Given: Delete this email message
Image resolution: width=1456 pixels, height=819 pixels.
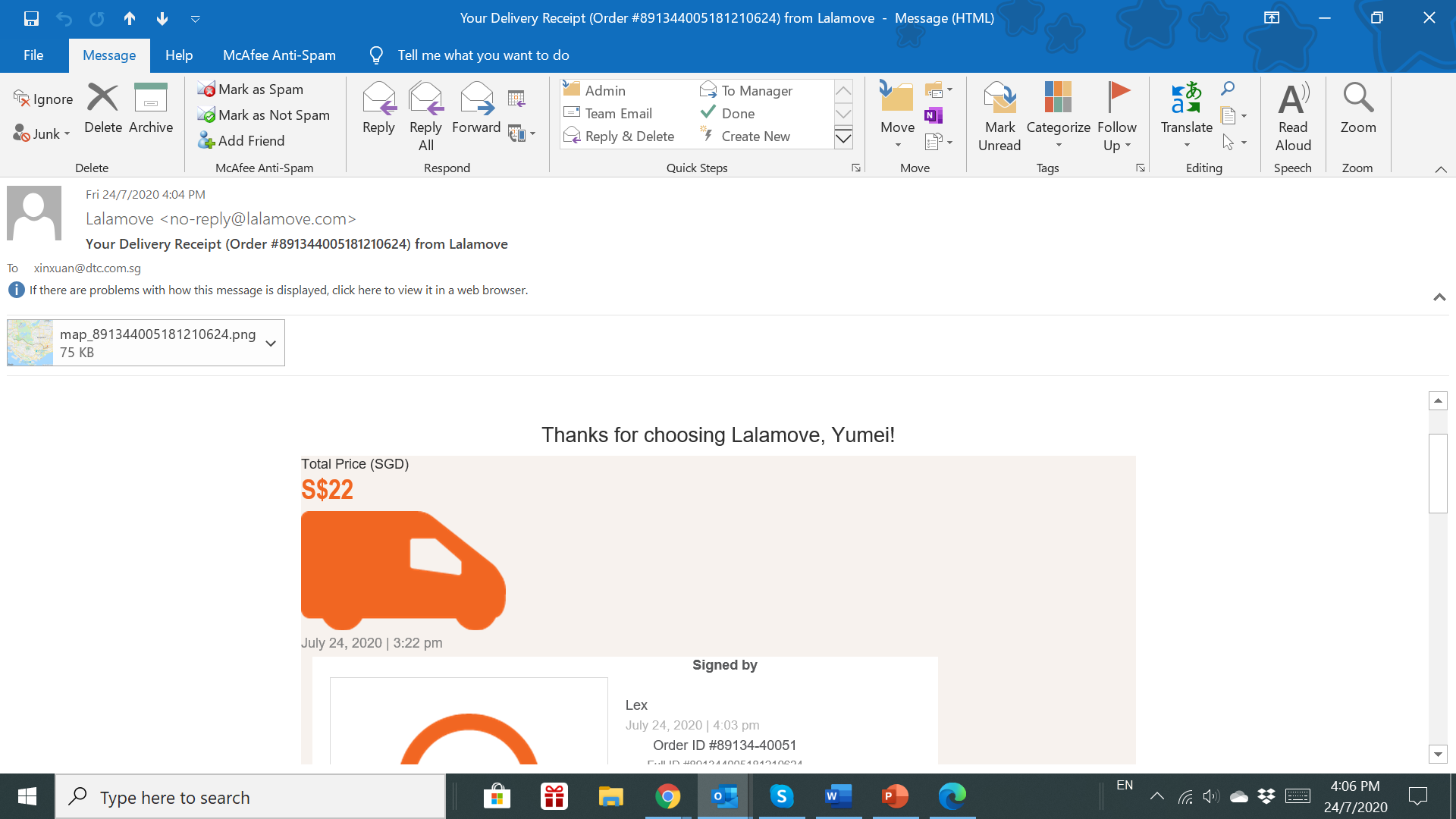Looking at the screenshot, I should tap(103, 108).
